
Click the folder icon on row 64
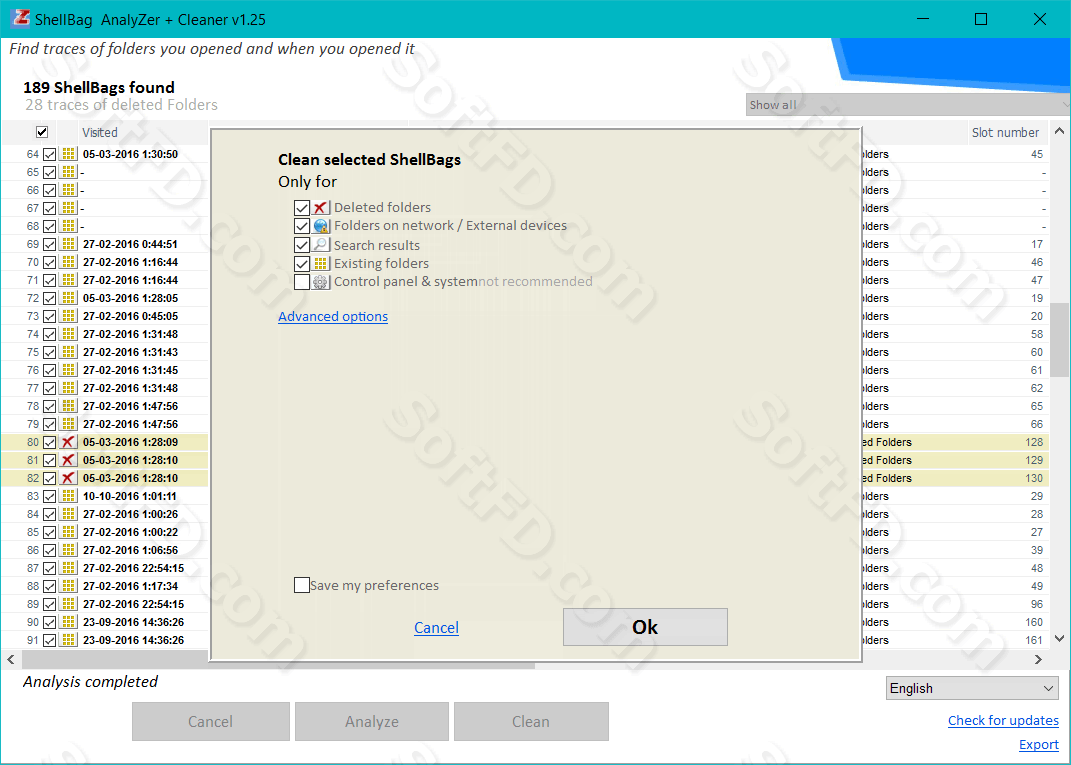[x=68, y=154]
